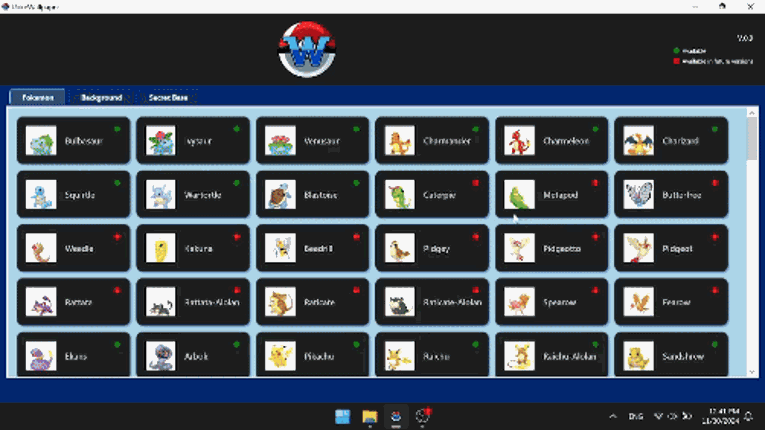Open File Explorer from the taskbar
The image size is (765, 430).
coord(370,416)
